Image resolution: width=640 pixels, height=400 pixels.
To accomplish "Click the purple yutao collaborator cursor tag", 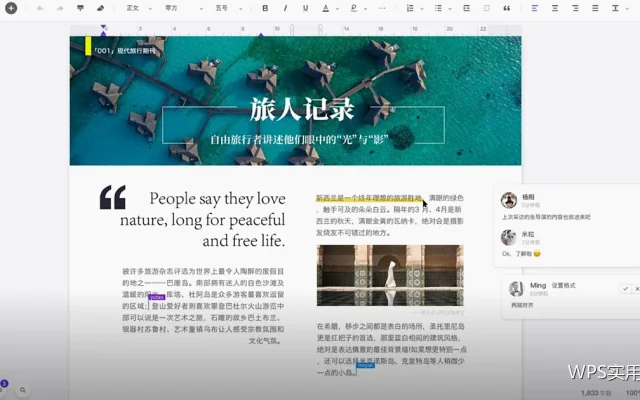I will click(x=156, y=298).
